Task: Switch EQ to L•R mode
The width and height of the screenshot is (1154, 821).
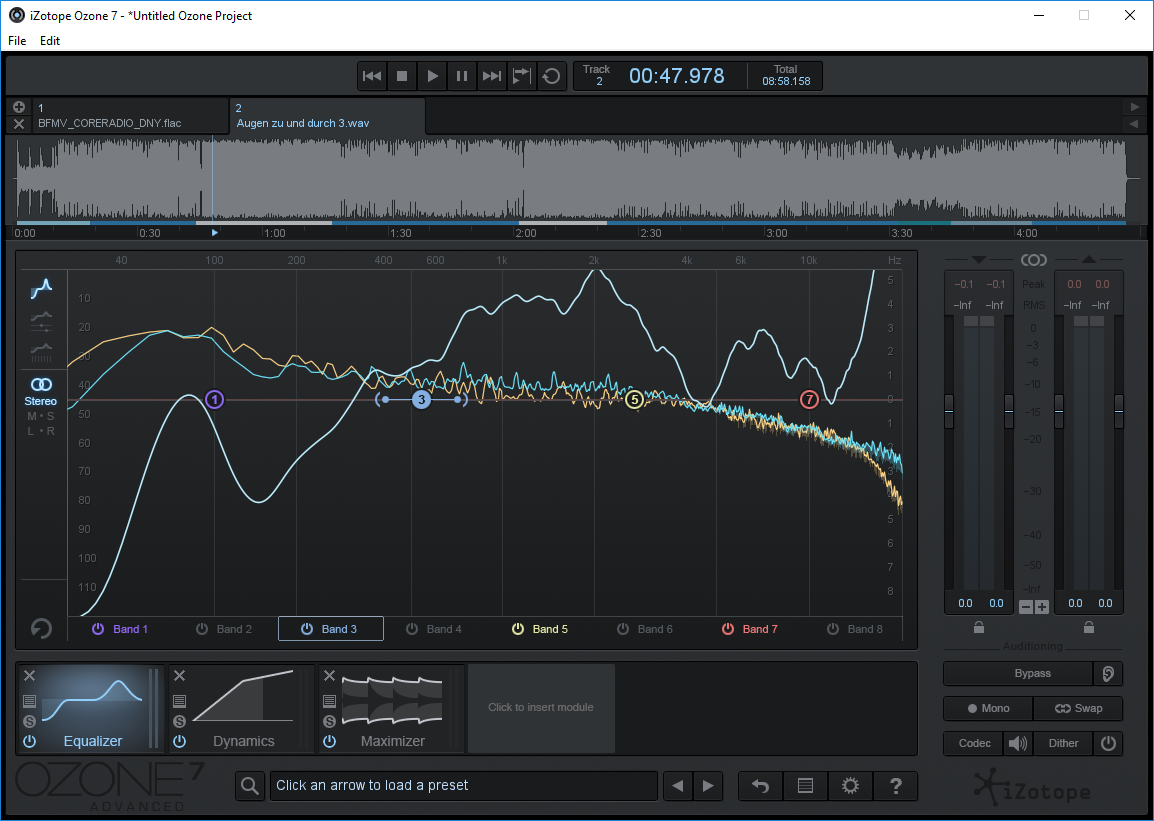Action: click(40, 431)
